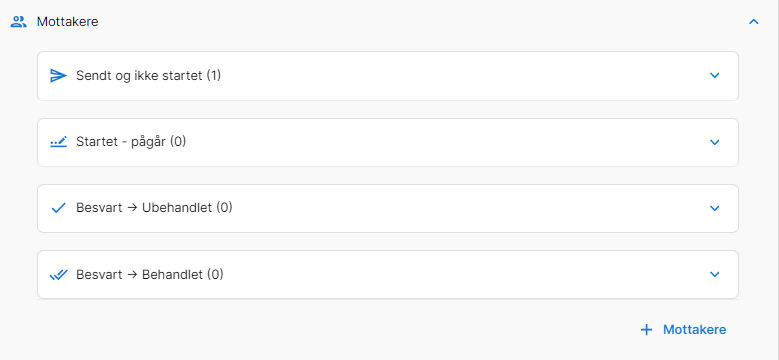Add recipients via the blue Mottakere button
Viewport: 779px width, 360px height.
(x=683, y=330)
